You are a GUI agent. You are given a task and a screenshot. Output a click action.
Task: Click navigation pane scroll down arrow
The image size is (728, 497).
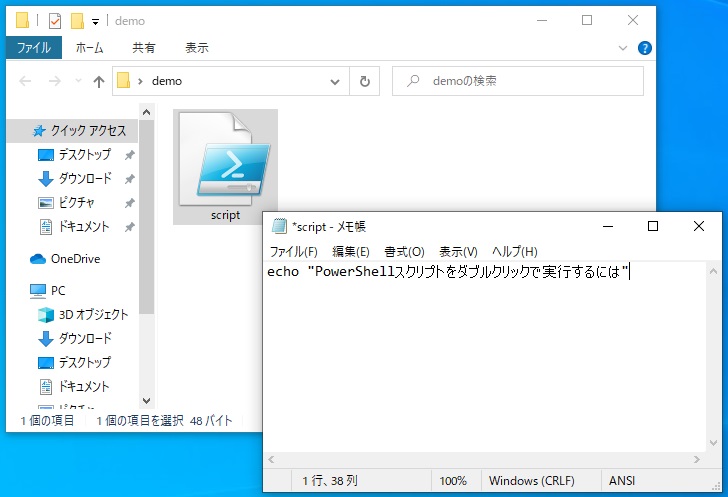click(146, 400)
